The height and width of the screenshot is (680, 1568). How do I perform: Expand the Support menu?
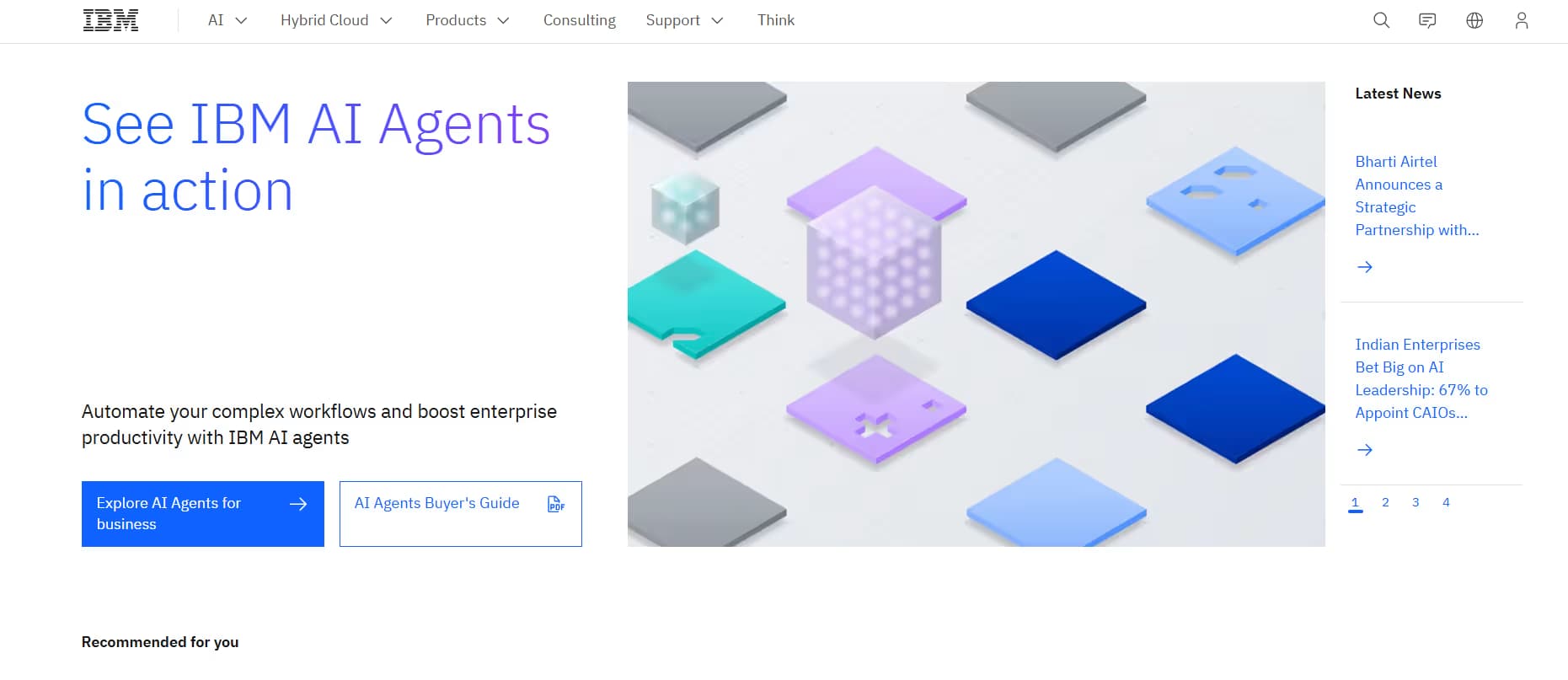pos(684,20)
